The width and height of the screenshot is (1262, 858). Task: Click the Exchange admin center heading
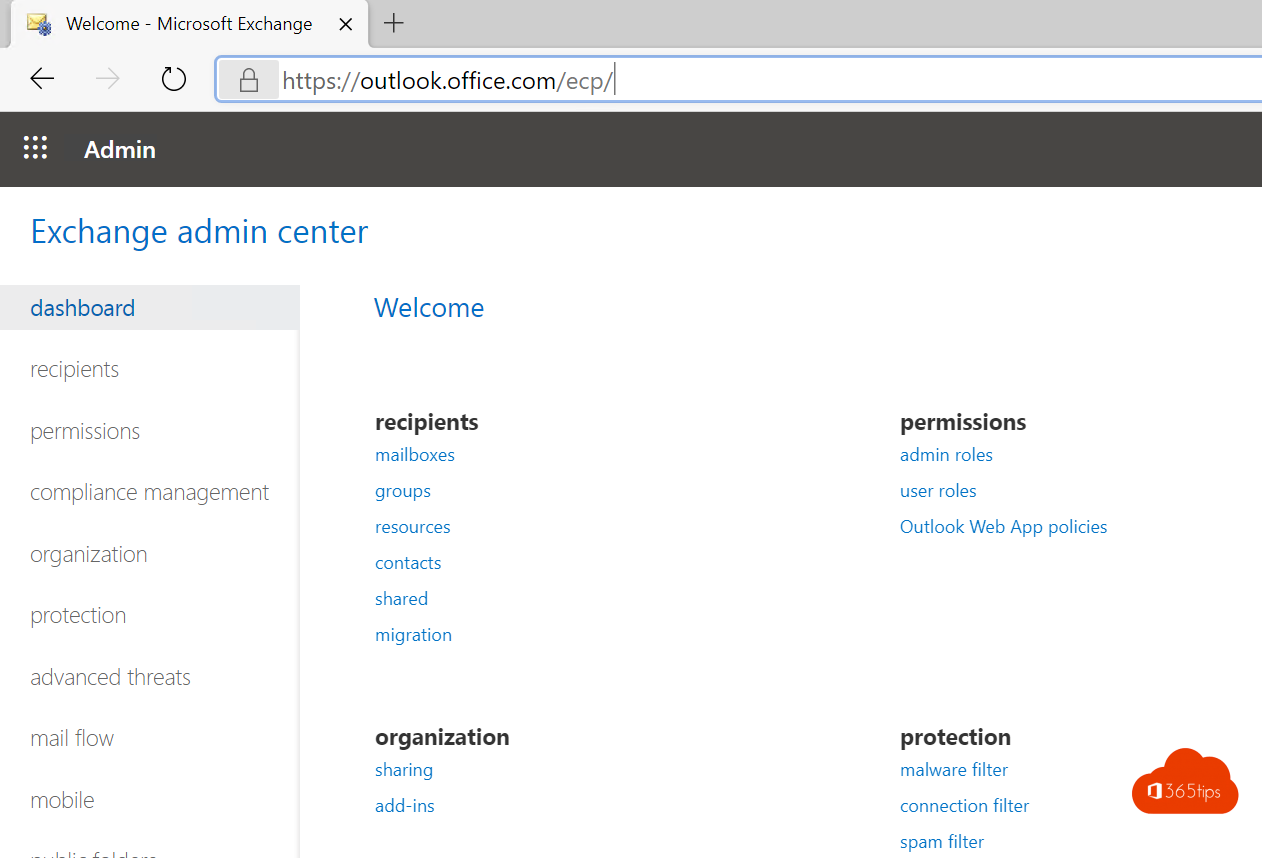[x=199, y=232]
